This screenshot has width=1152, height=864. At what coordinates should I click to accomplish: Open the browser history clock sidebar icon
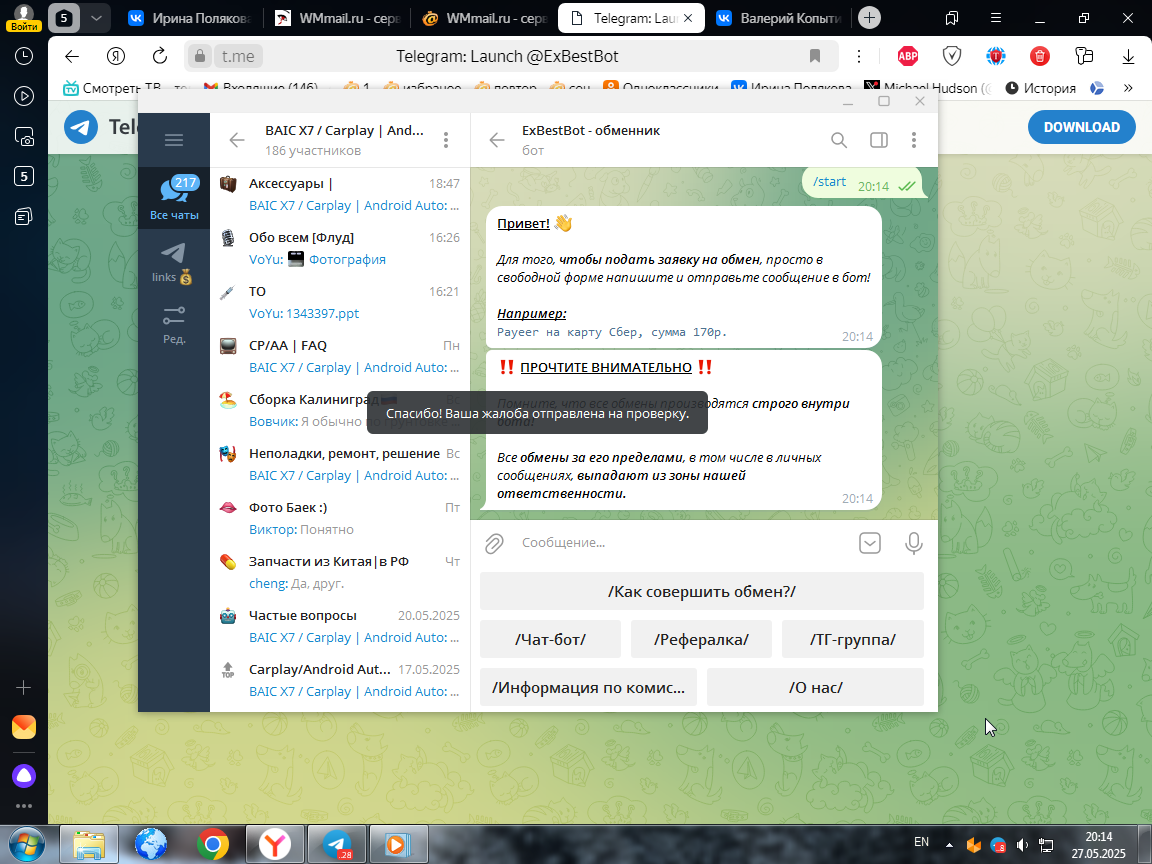tap(24, 56)
